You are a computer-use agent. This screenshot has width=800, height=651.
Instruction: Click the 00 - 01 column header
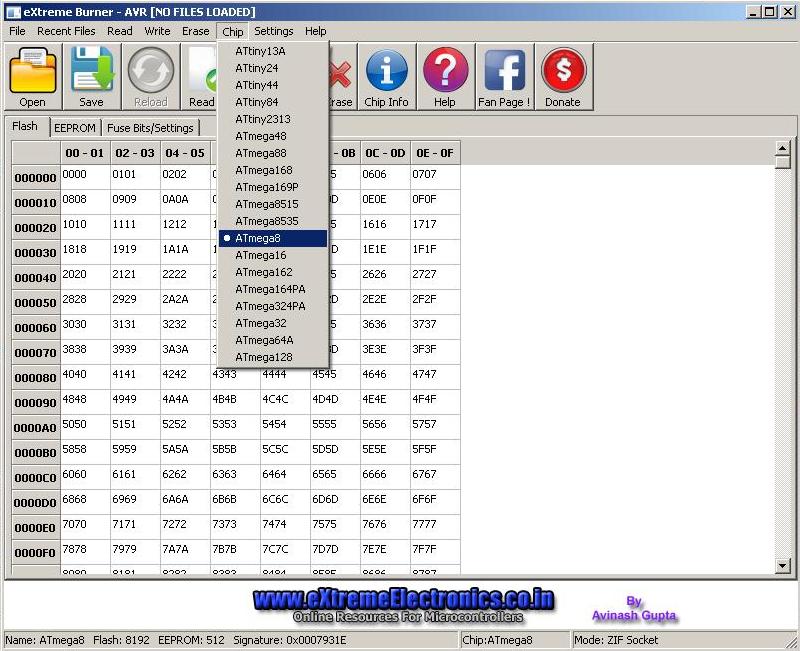pos(85,153)
